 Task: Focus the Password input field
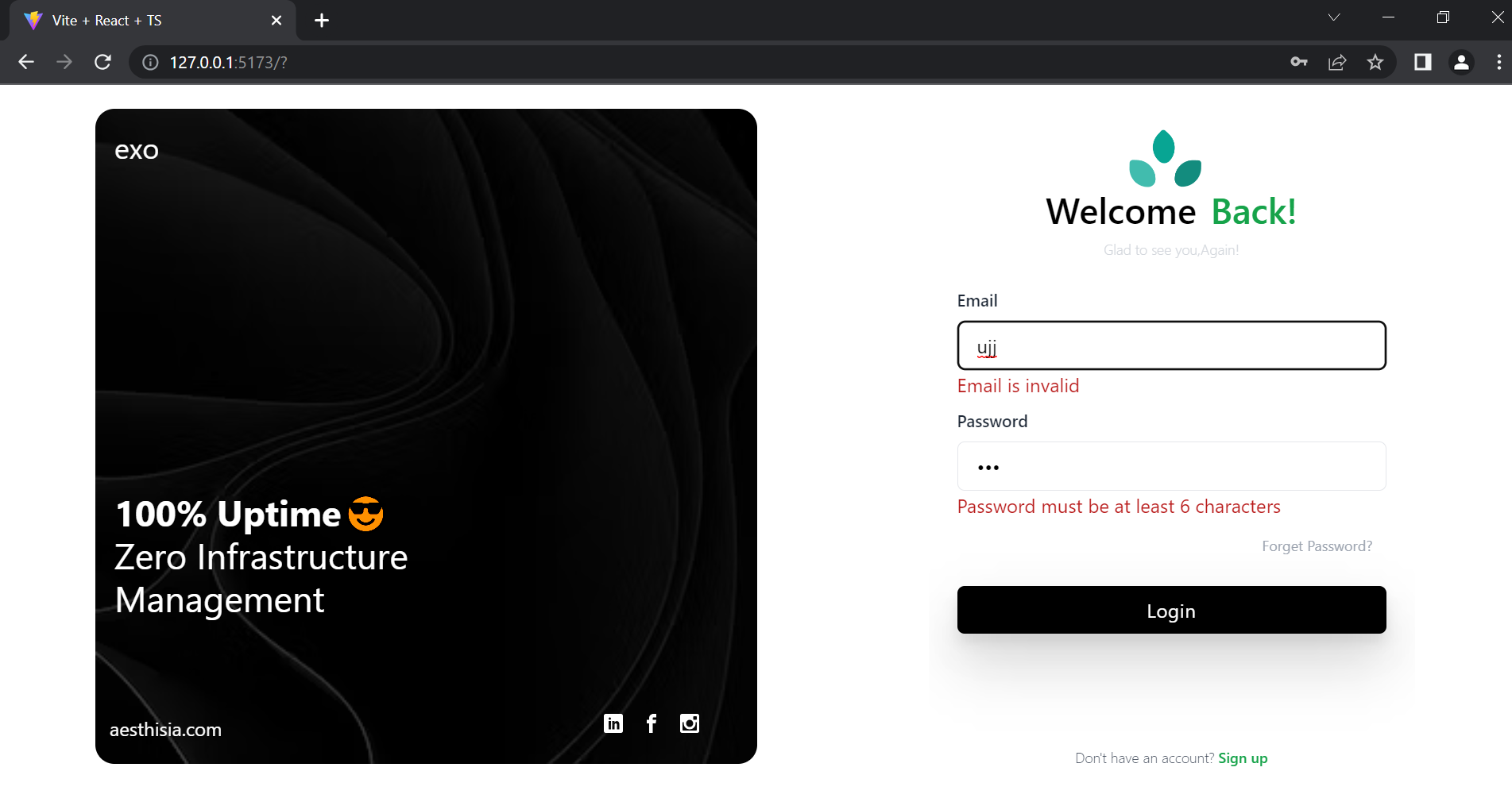[x=1171, y=466]
